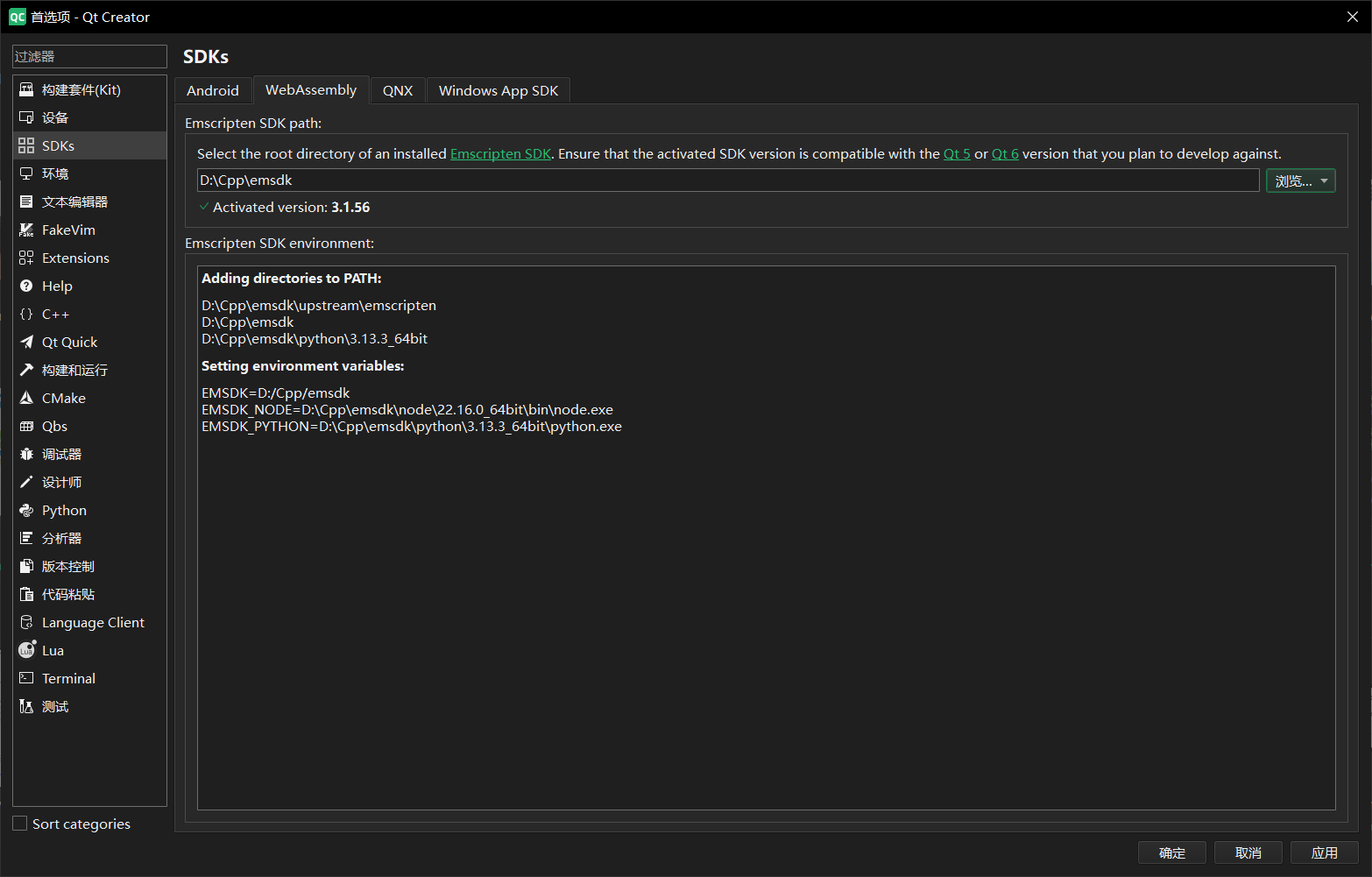Close the 首选项 preferences dialog
Image resolution: width=1372 pixels, height=877 pixels.
point(1353,17)
